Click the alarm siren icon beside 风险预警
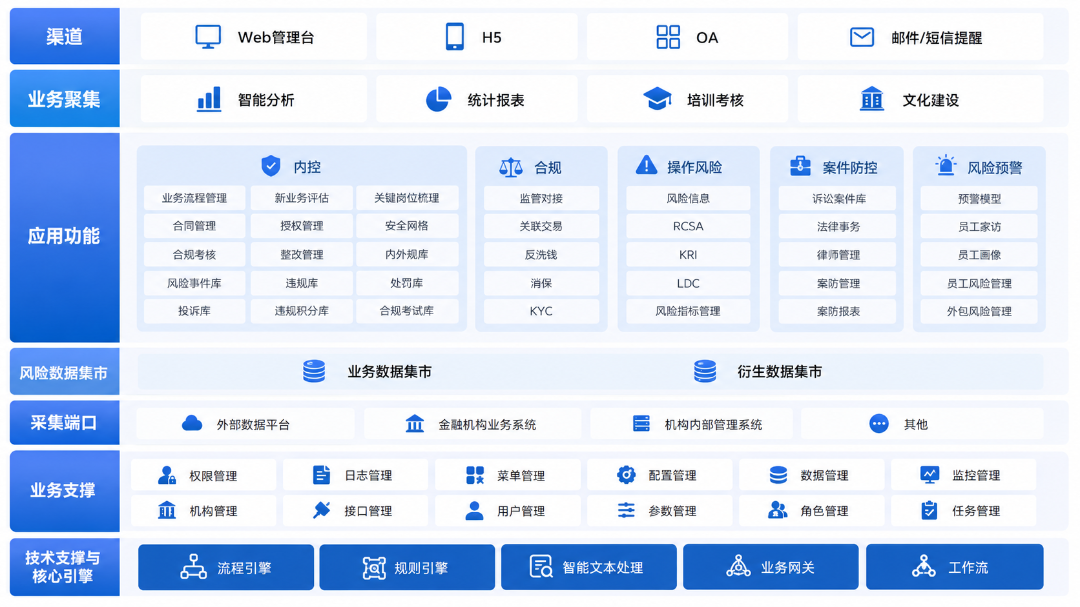Image resolution: width=1080 pixels, height=607 pixels. pos(946,165)
